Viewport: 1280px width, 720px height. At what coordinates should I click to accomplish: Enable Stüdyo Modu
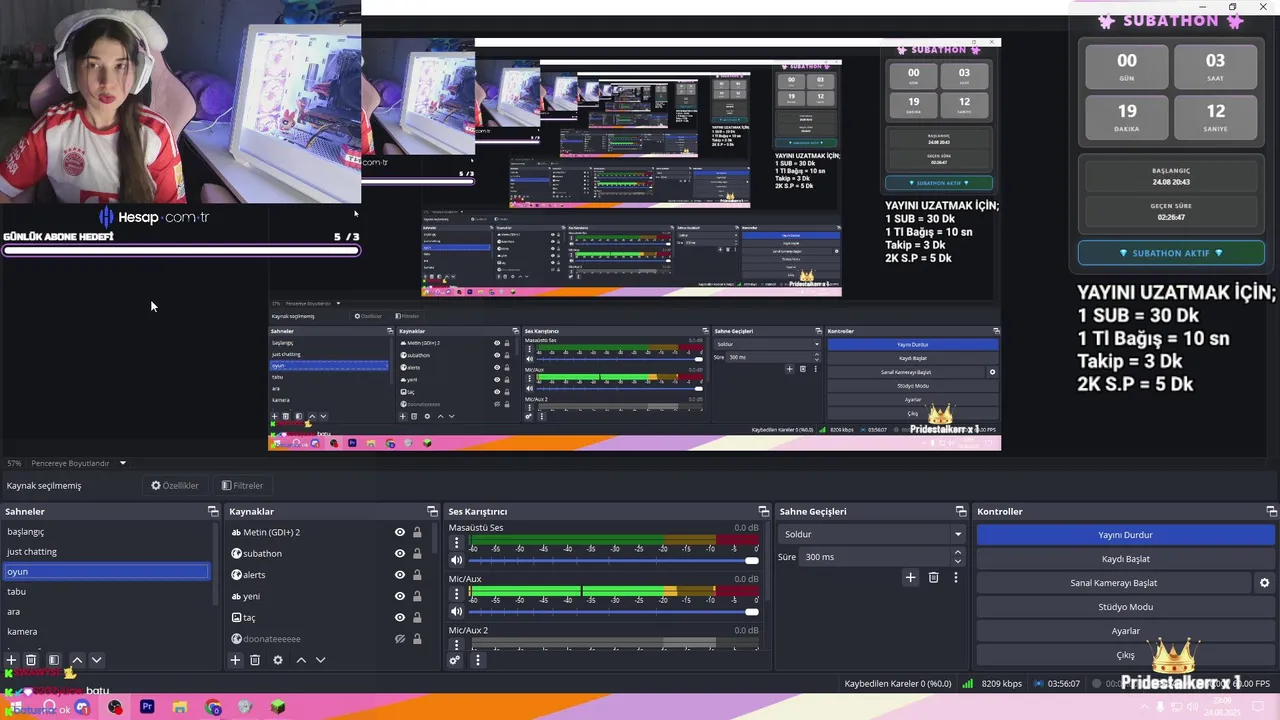[1125, 607]
